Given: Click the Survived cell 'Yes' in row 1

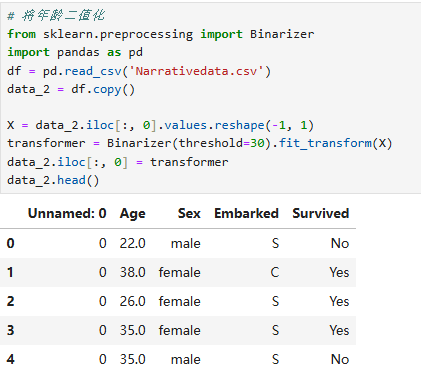Looking at the screenshot, I should [x=339, y=272].
